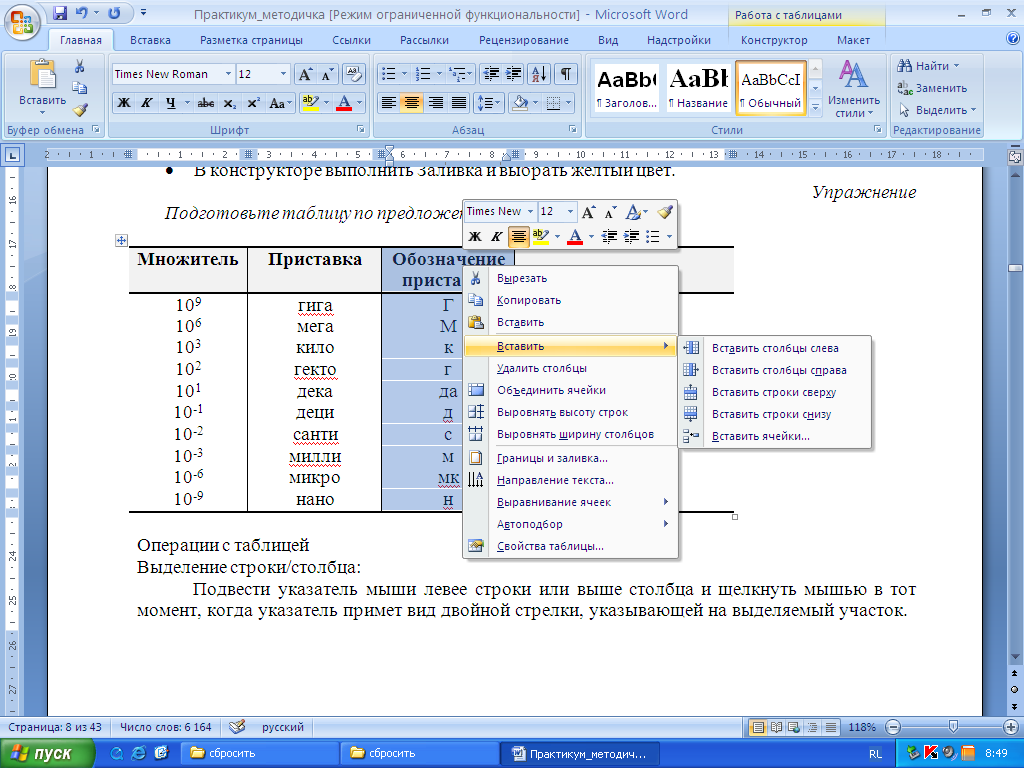
Task: Toggle show paragraph marks
Action: pos(566,74)
